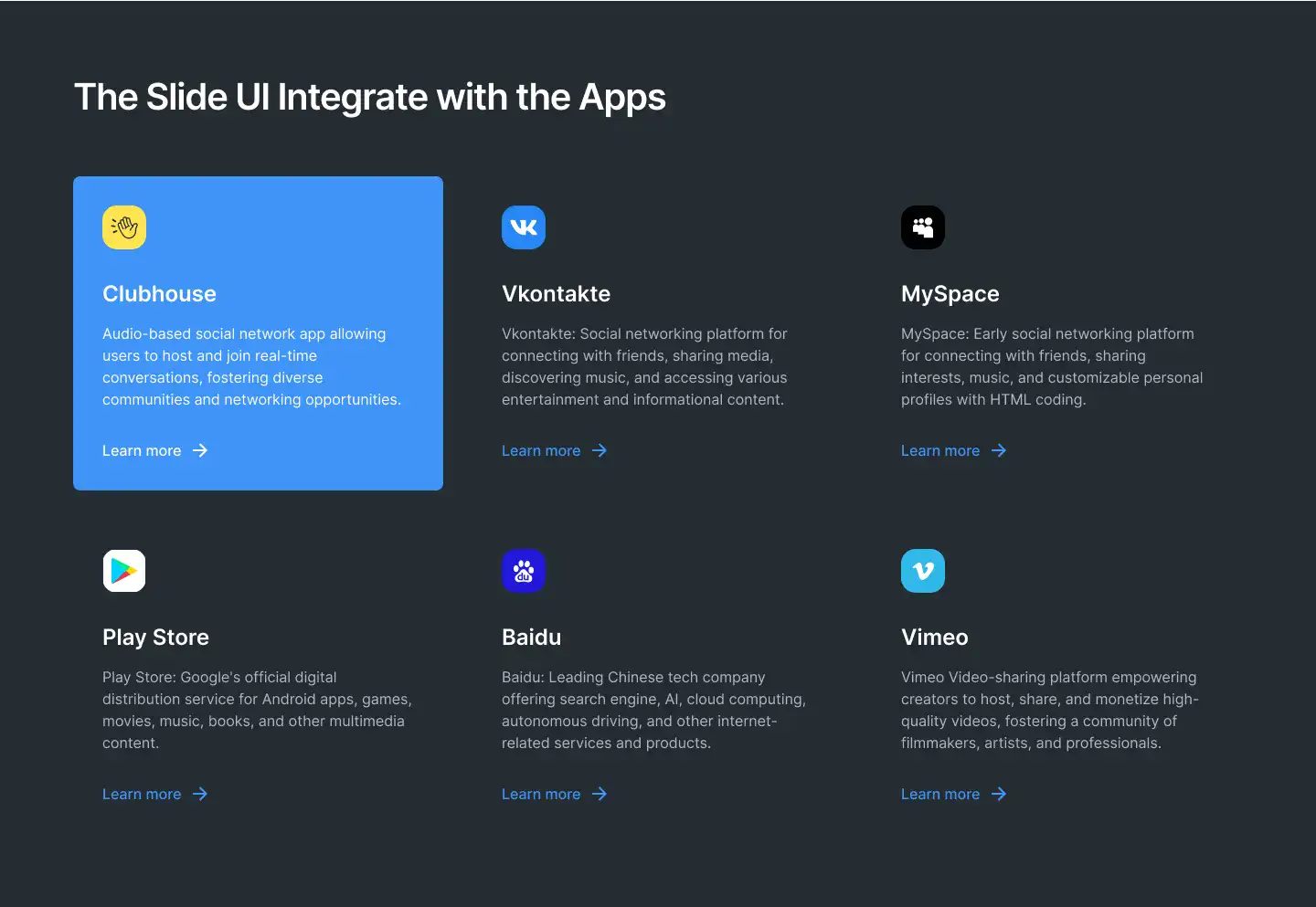Click the Play Store triangle icon
This screenshot has width=1316, height=907.
[124, 571]
